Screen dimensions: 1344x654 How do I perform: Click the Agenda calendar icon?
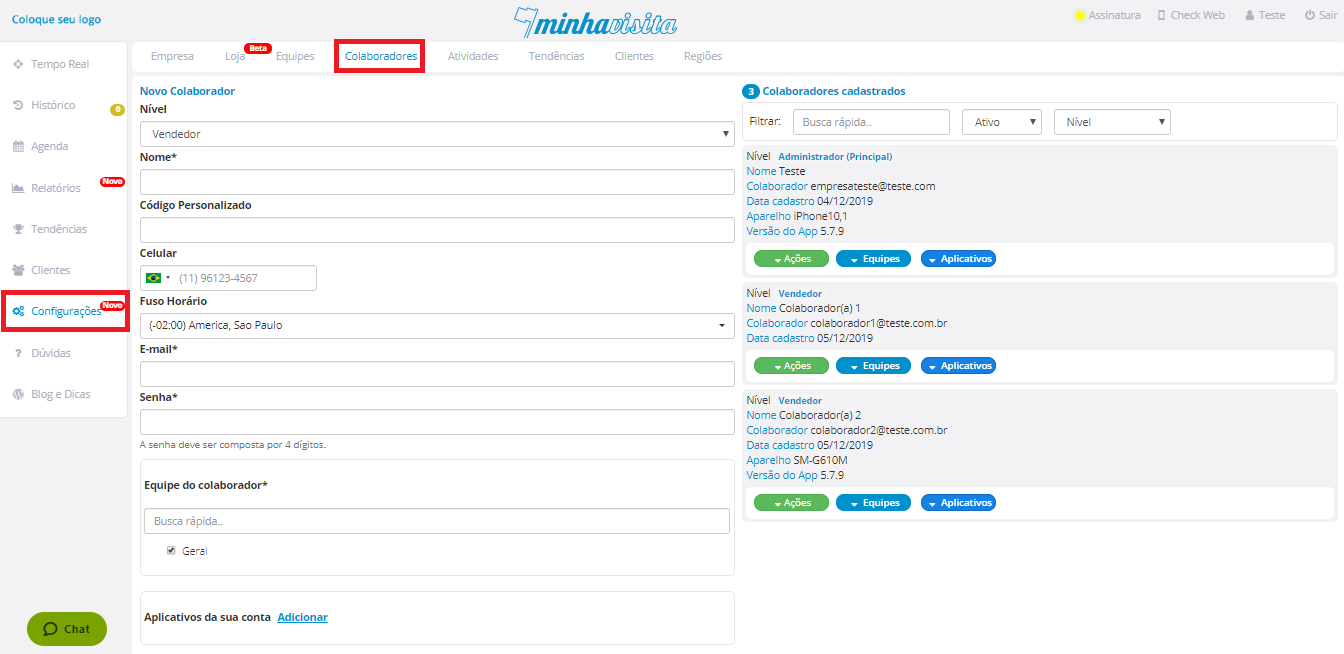coord(18,147)
